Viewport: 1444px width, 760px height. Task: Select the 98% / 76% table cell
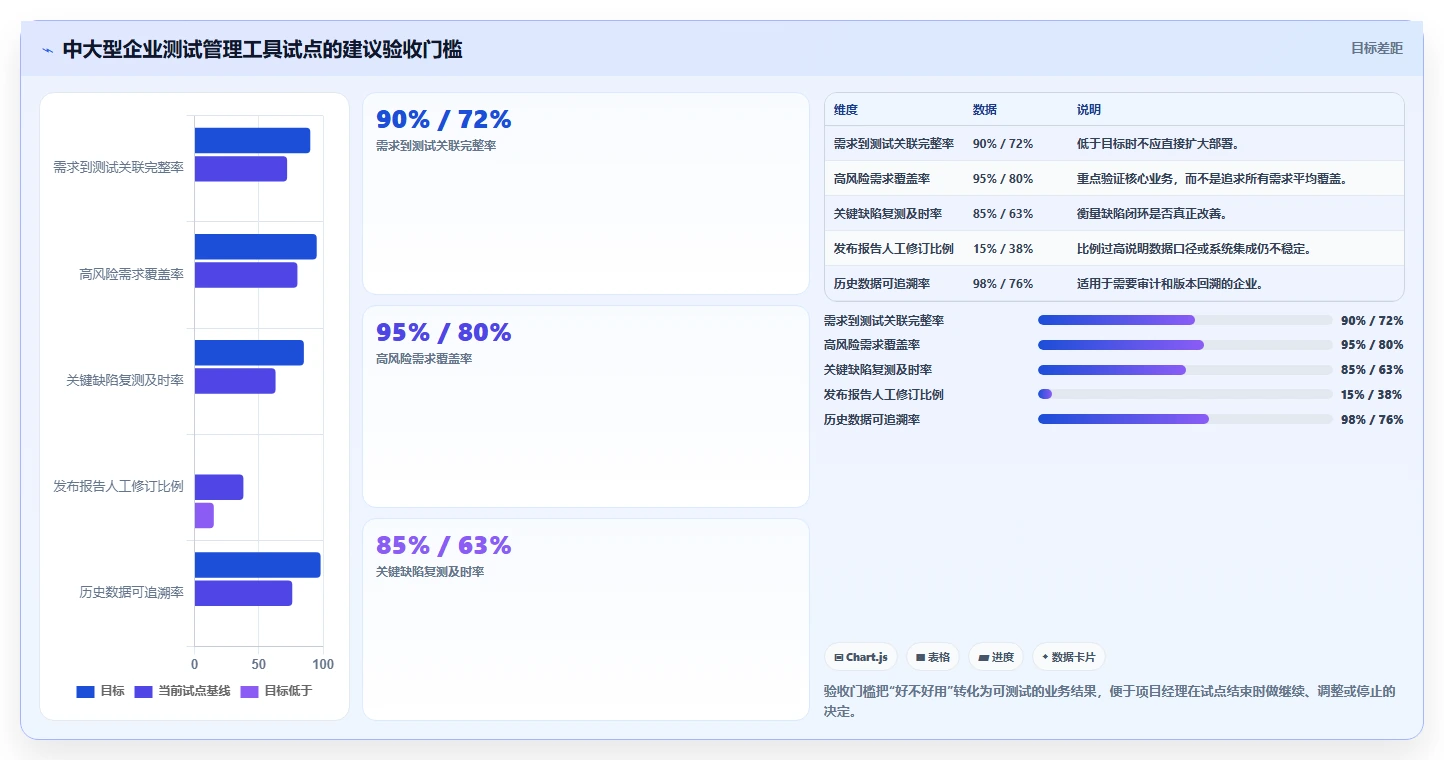1003,284
